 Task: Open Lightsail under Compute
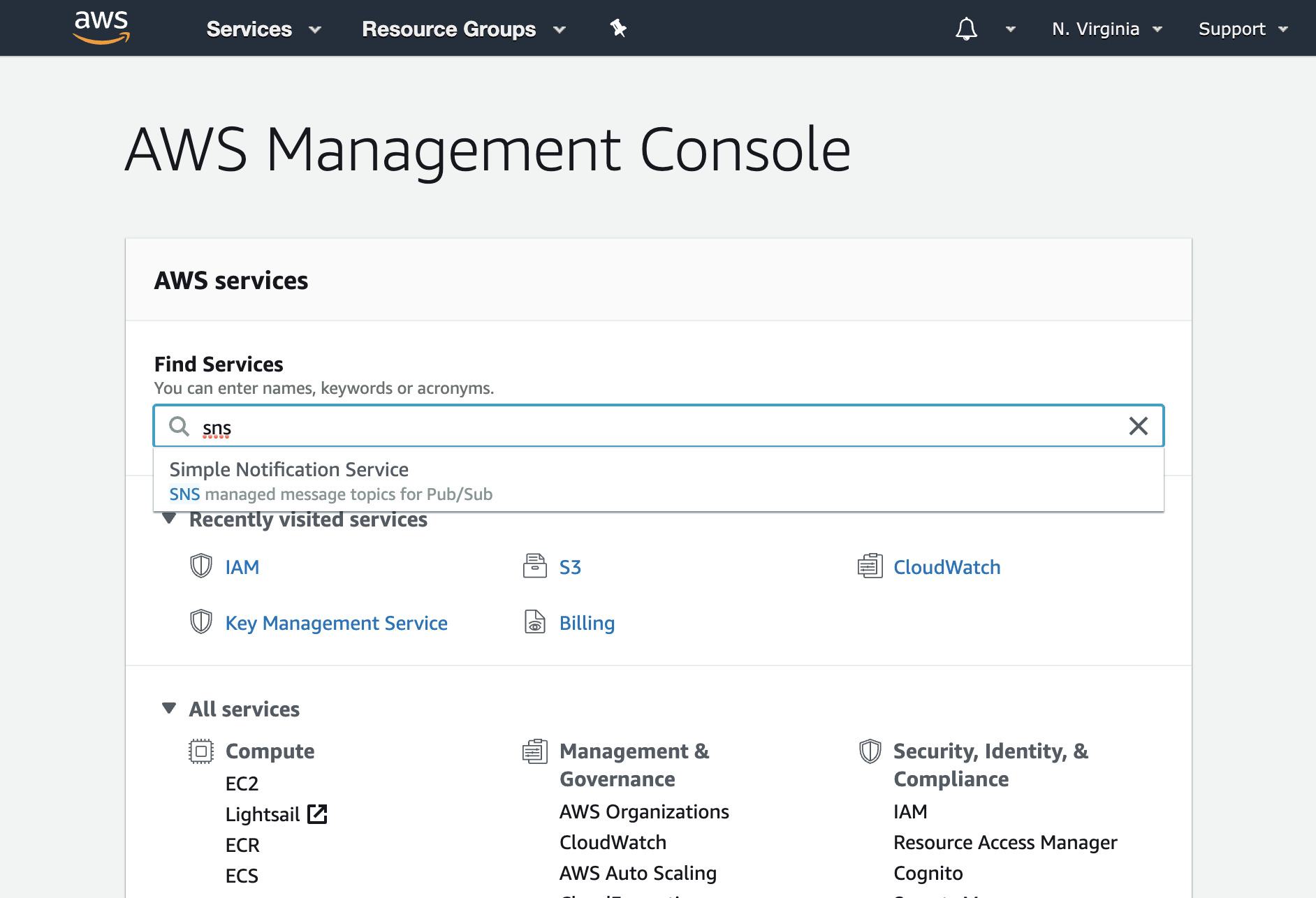pos(262,814)
